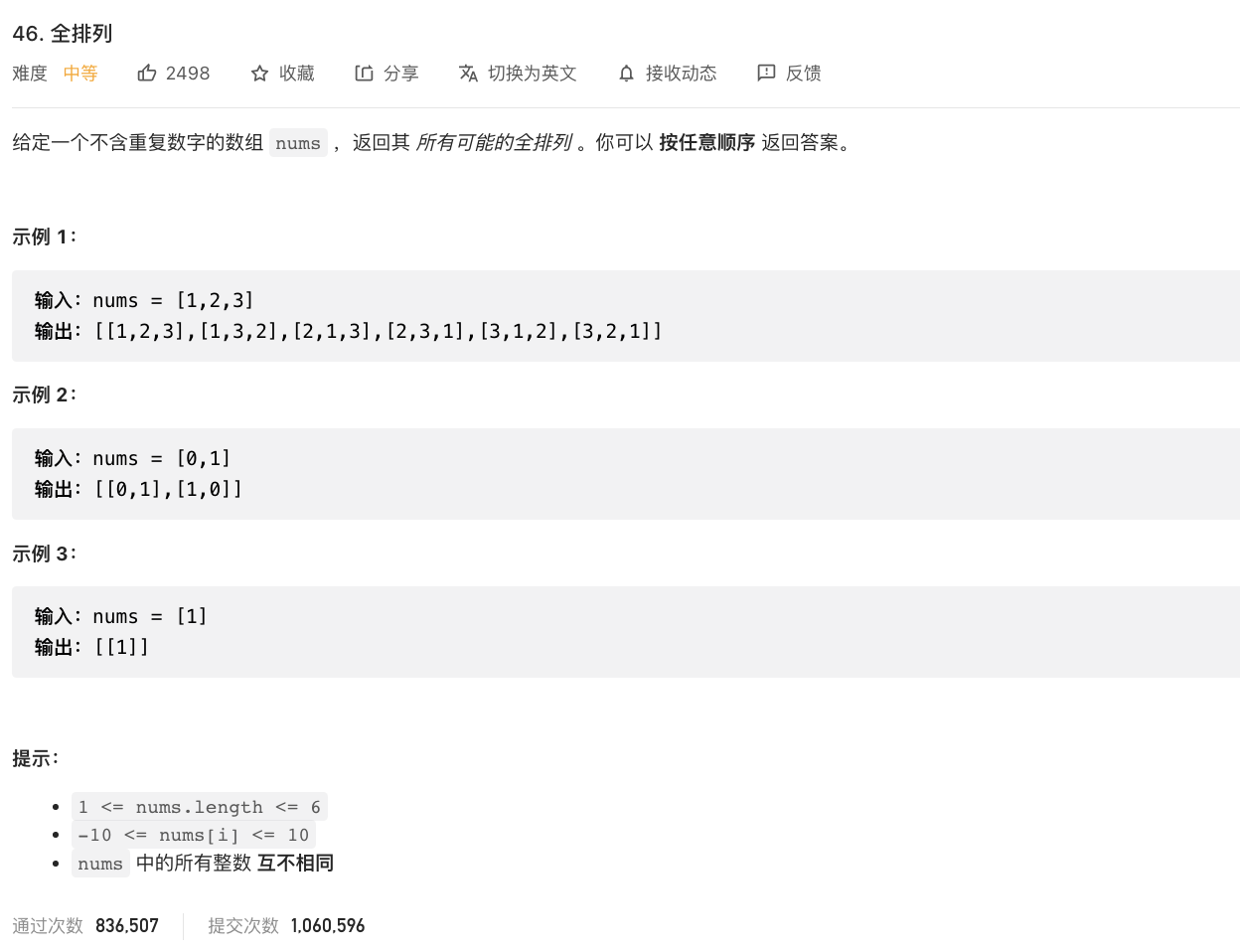Toggle 切换为英文 to switch to English
The image size is (1240, 952).
[532, 74]
